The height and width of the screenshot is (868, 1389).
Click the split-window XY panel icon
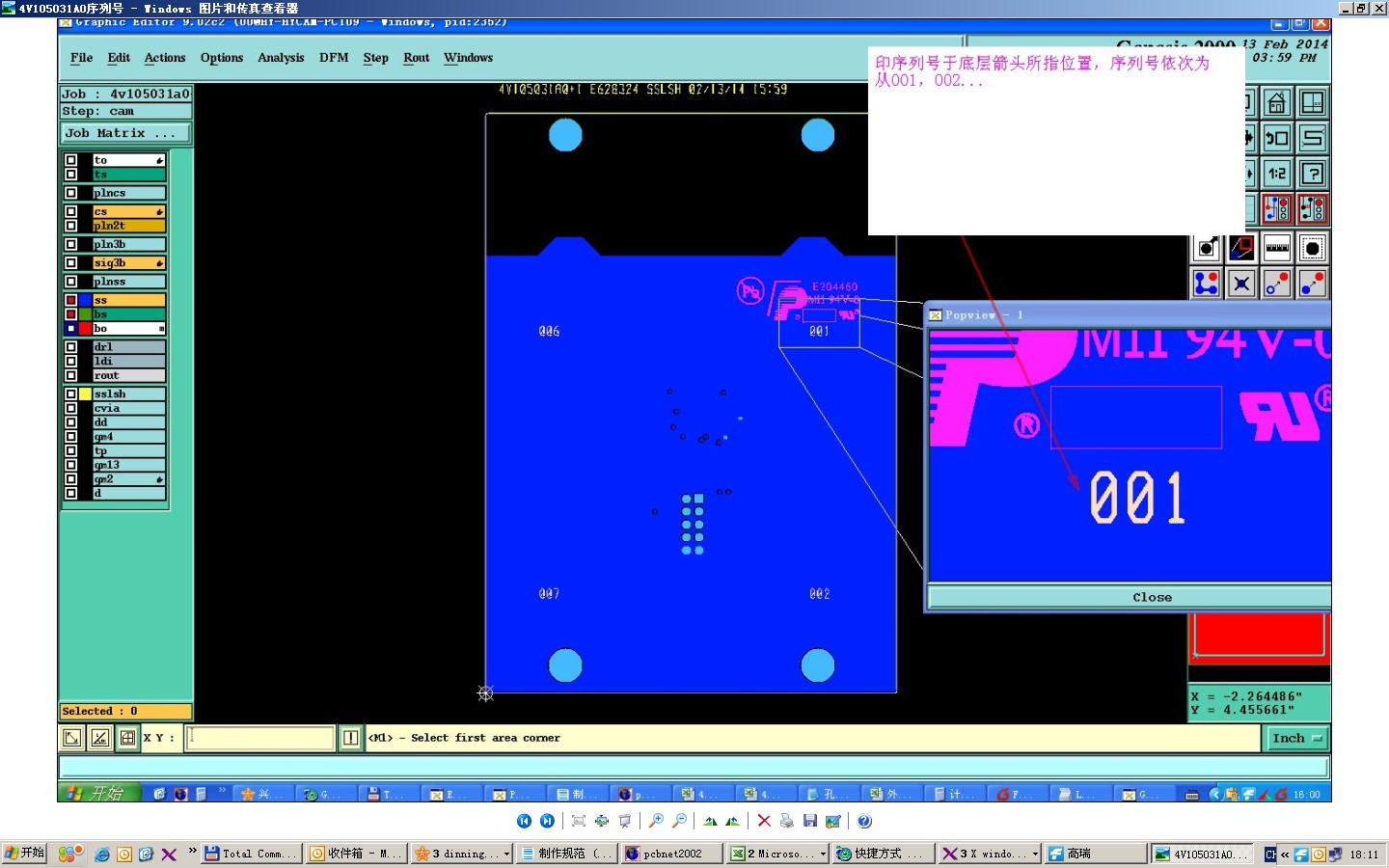point(1313,102)
